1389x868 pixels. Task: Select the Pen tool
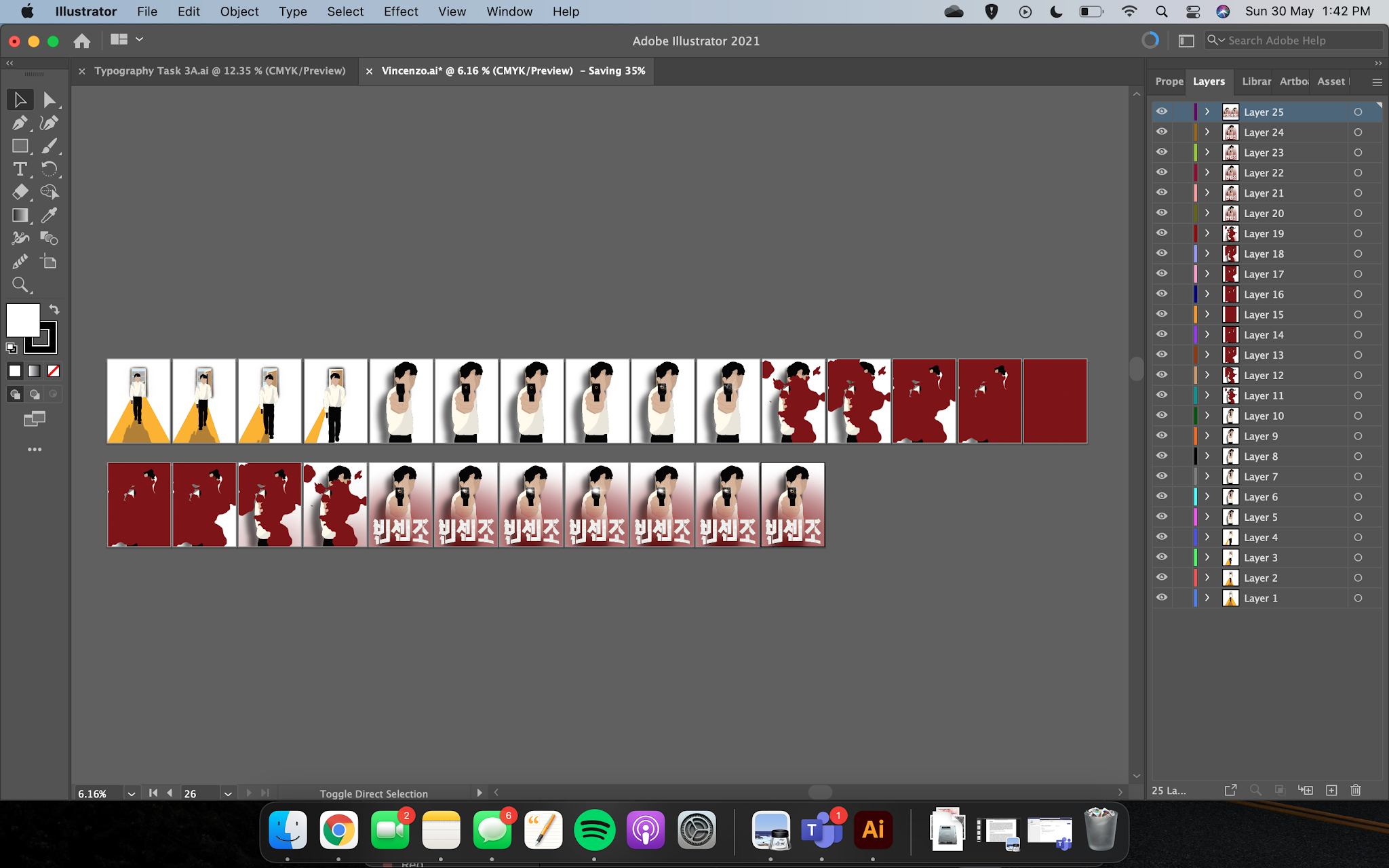point(19,123)
